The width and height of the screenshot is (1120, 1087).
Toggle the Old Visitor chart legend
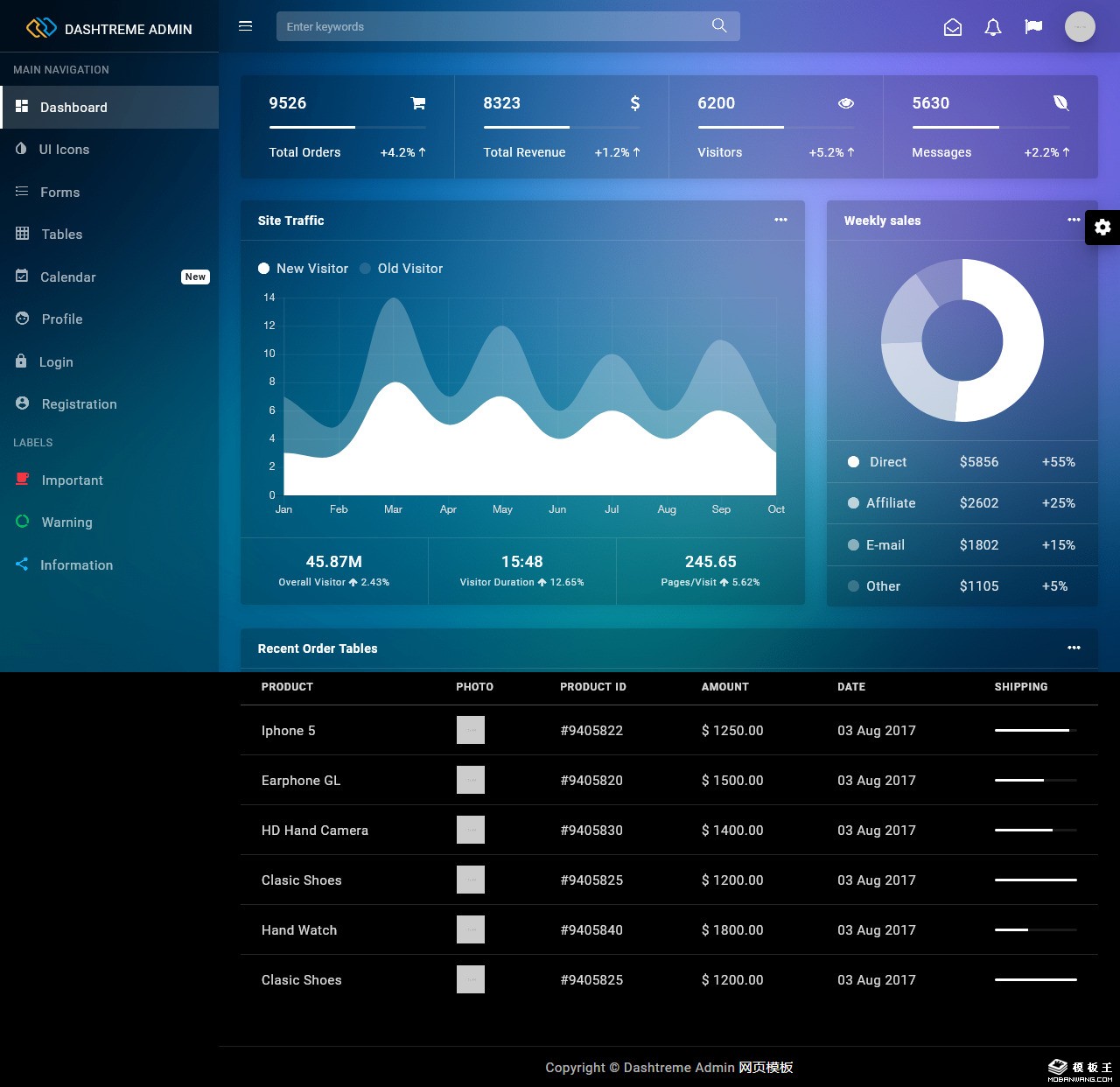point(402,269)
